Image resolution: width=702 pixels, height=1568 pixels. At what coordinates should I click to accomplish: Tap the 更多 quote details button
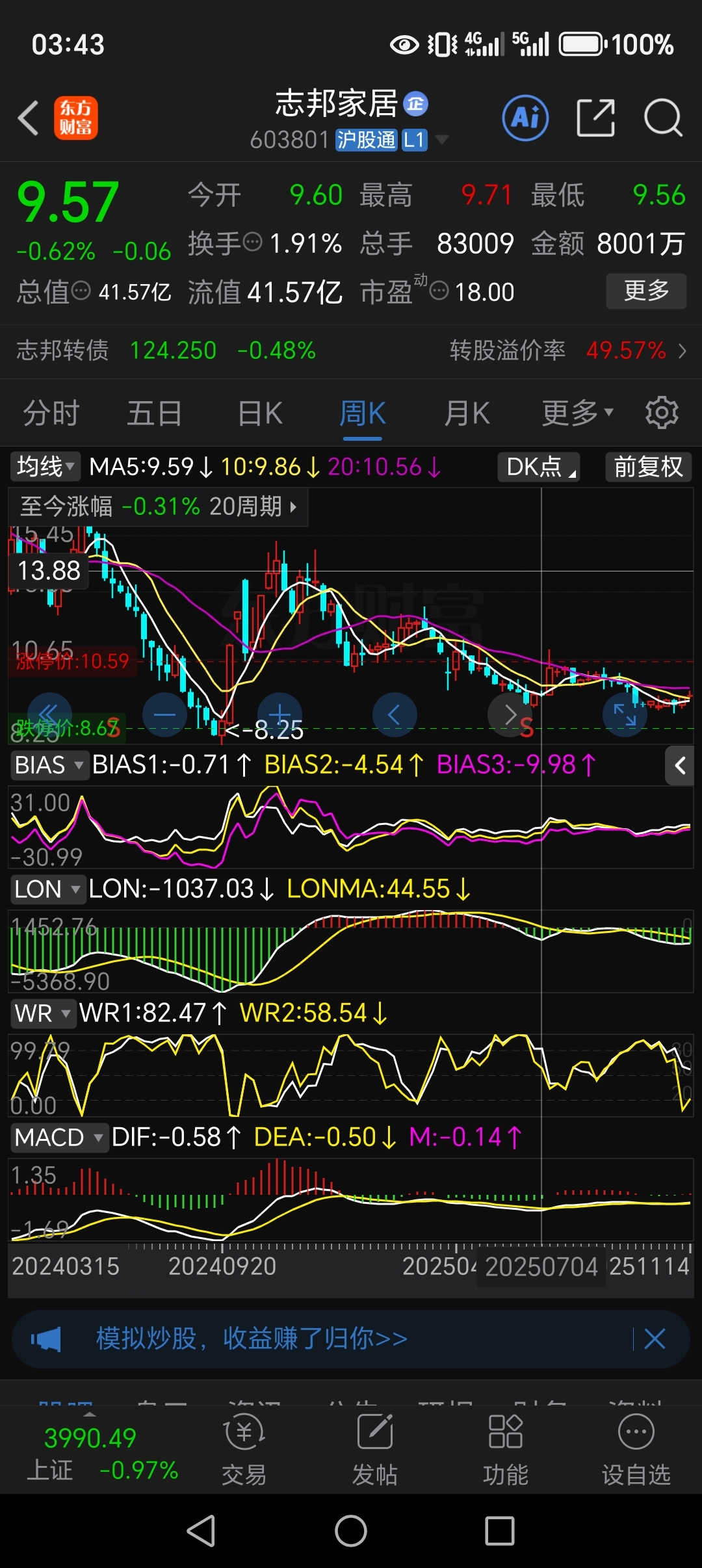click(x=646, y=291)
